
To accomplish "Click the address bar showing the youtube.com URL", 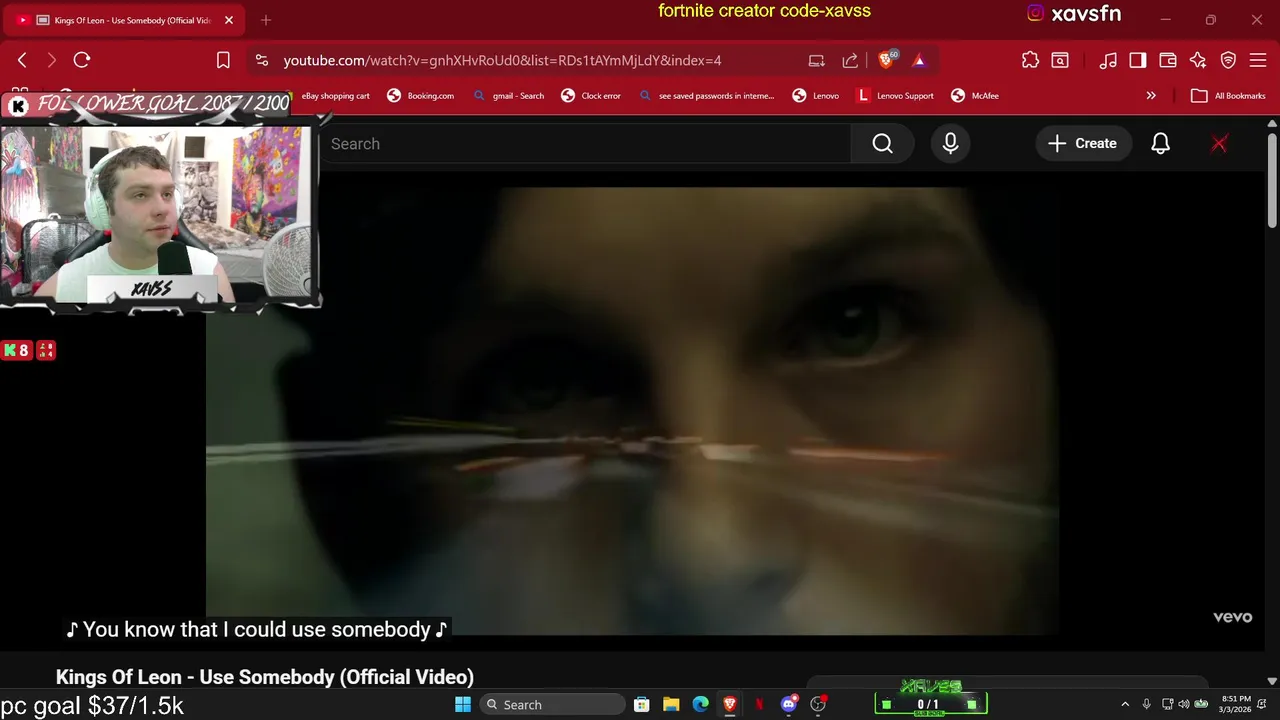I will tap(502, 60).
